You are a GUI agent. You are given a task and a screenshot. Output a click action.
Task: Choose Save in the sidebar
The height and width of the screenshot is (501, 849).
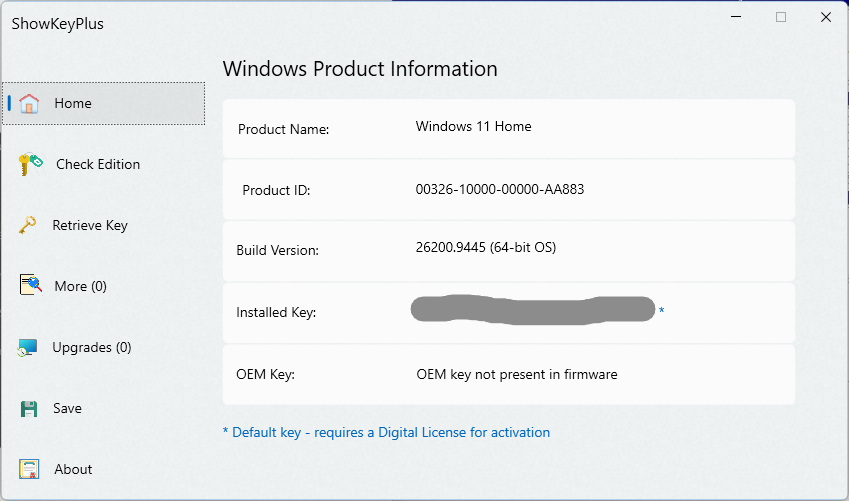point(67,408)
